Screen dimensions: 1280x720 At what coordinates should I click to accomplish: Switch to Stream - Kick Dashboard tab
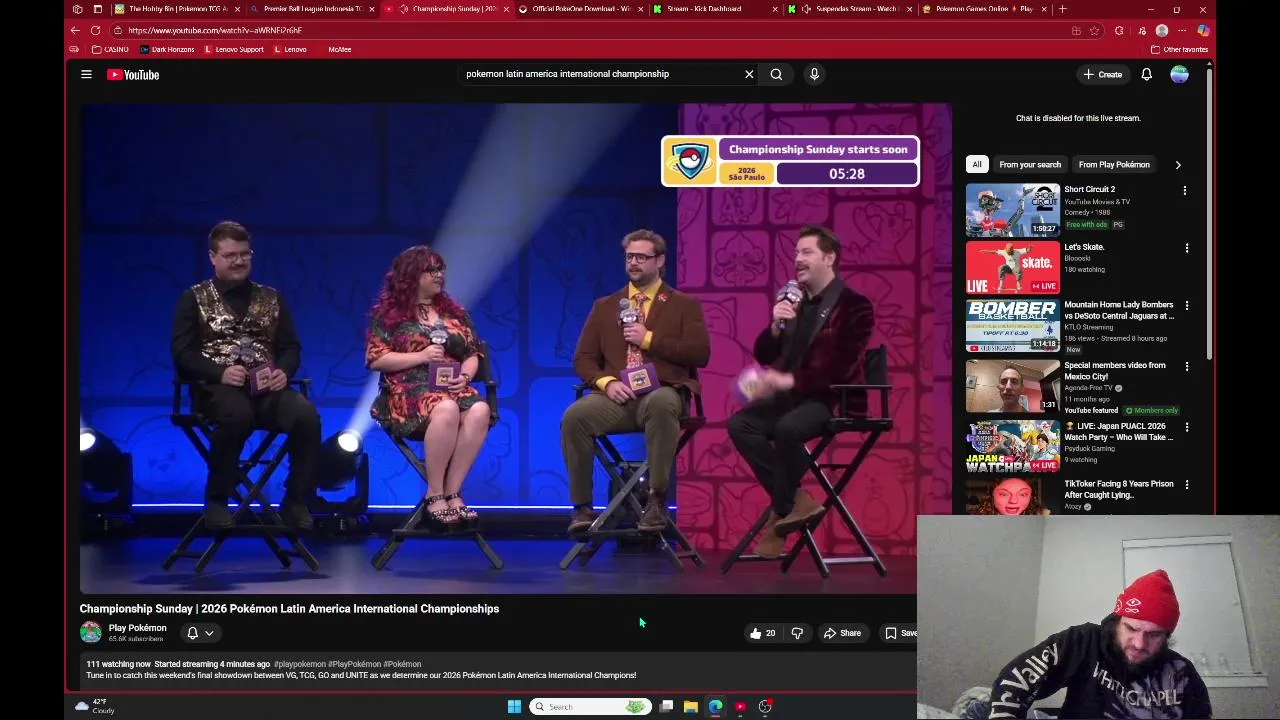tap(715, 9)
